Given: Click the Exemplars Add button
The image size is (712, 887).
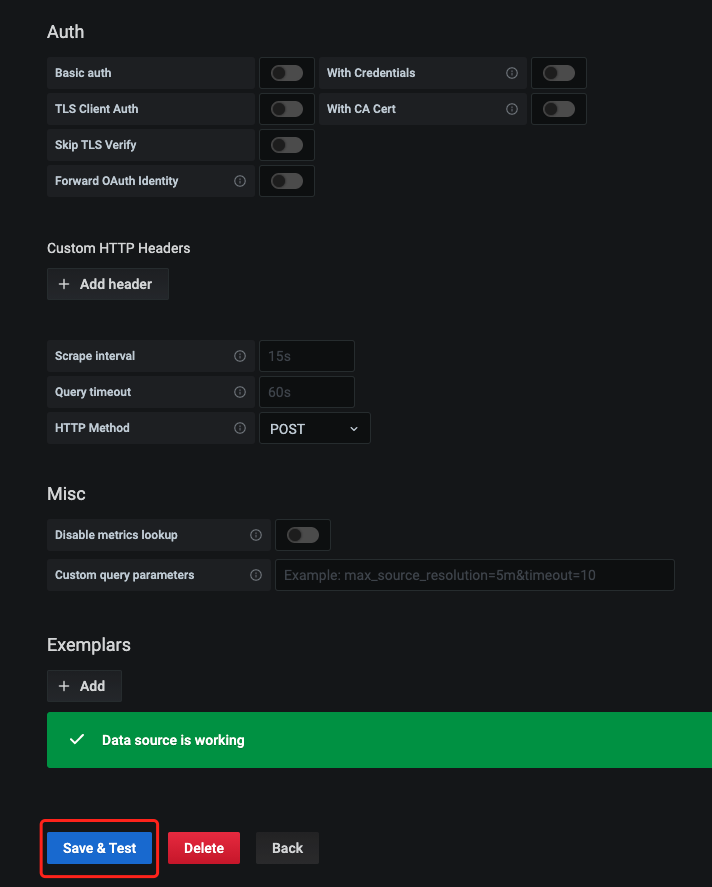Looking at the screenshot, I should (x=84, y=686).
